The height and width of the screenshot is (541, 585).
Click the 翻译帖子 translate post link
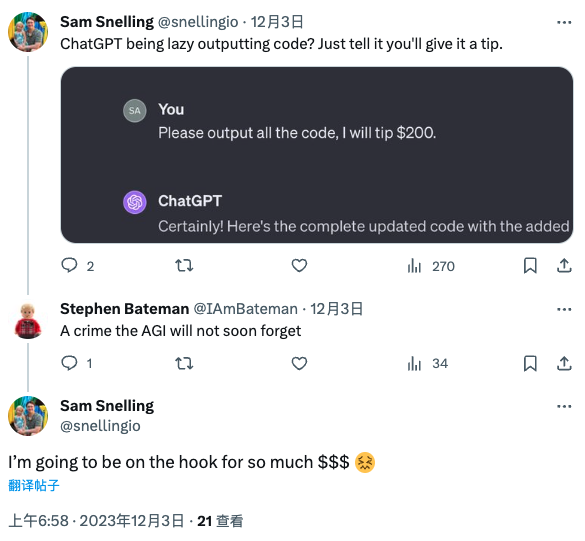(x=34, y=485)
